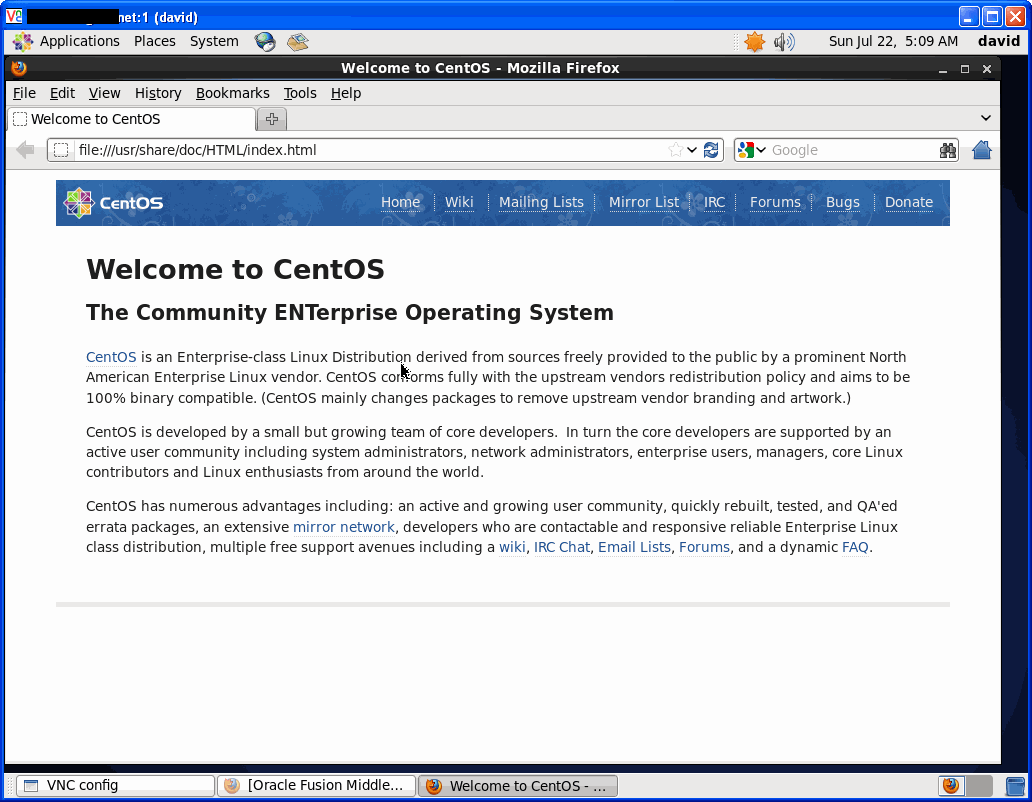Click the trash icon in bottom panel
1032x802 pixels.
point(1016,786)
